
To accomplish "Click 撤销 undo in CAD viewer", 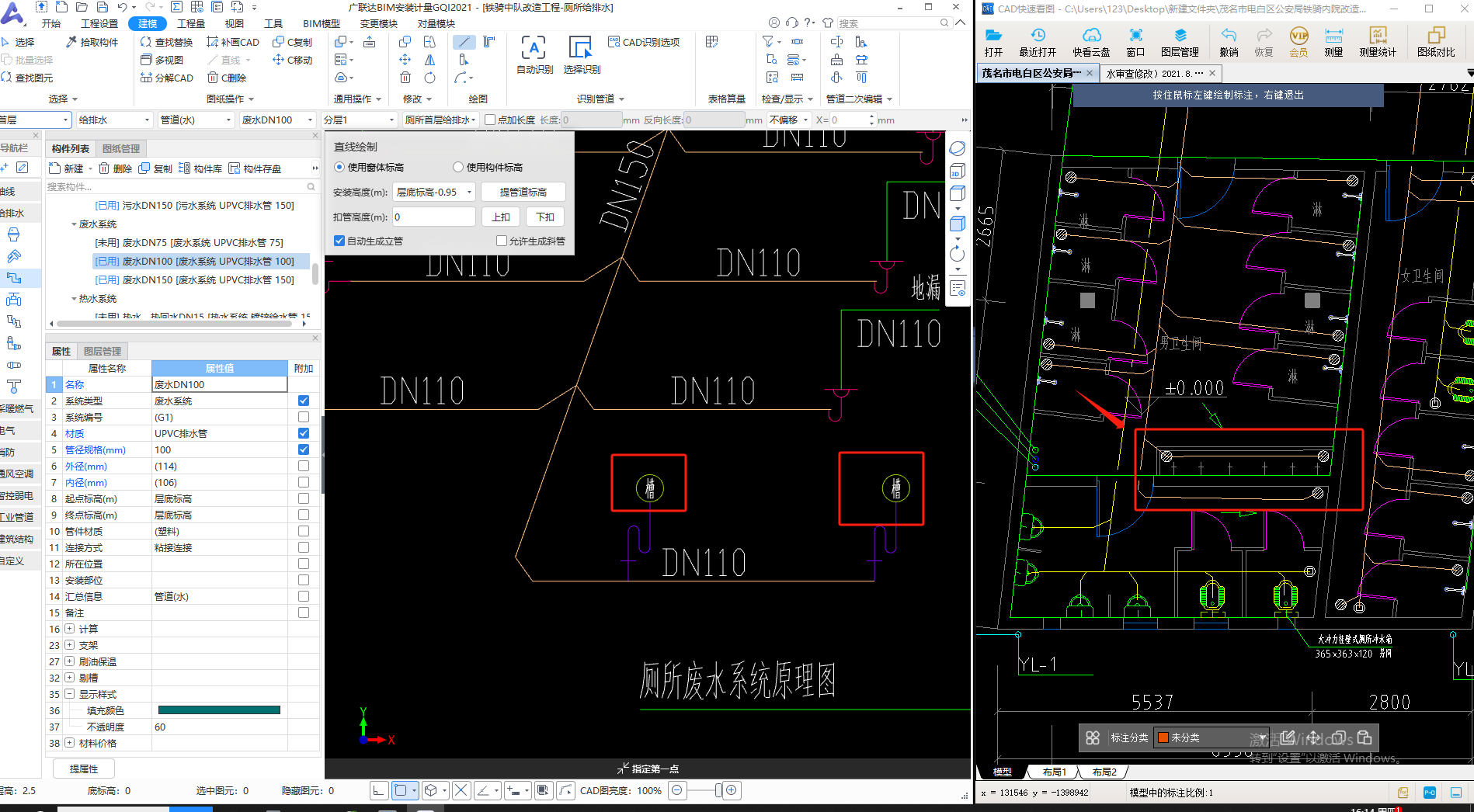I will click(1229, 42).
